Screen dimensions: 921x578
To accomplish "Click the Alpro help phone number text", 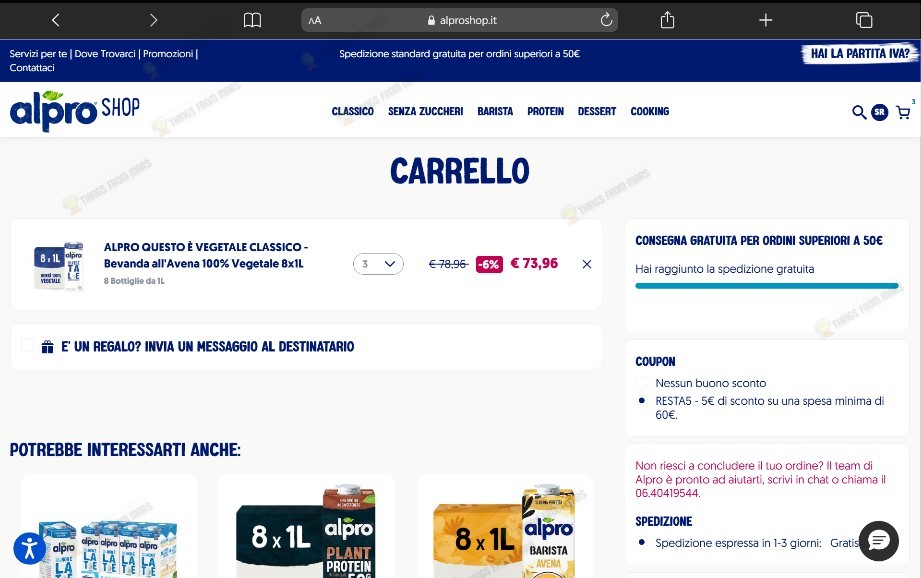I will (x=667, y=493).
